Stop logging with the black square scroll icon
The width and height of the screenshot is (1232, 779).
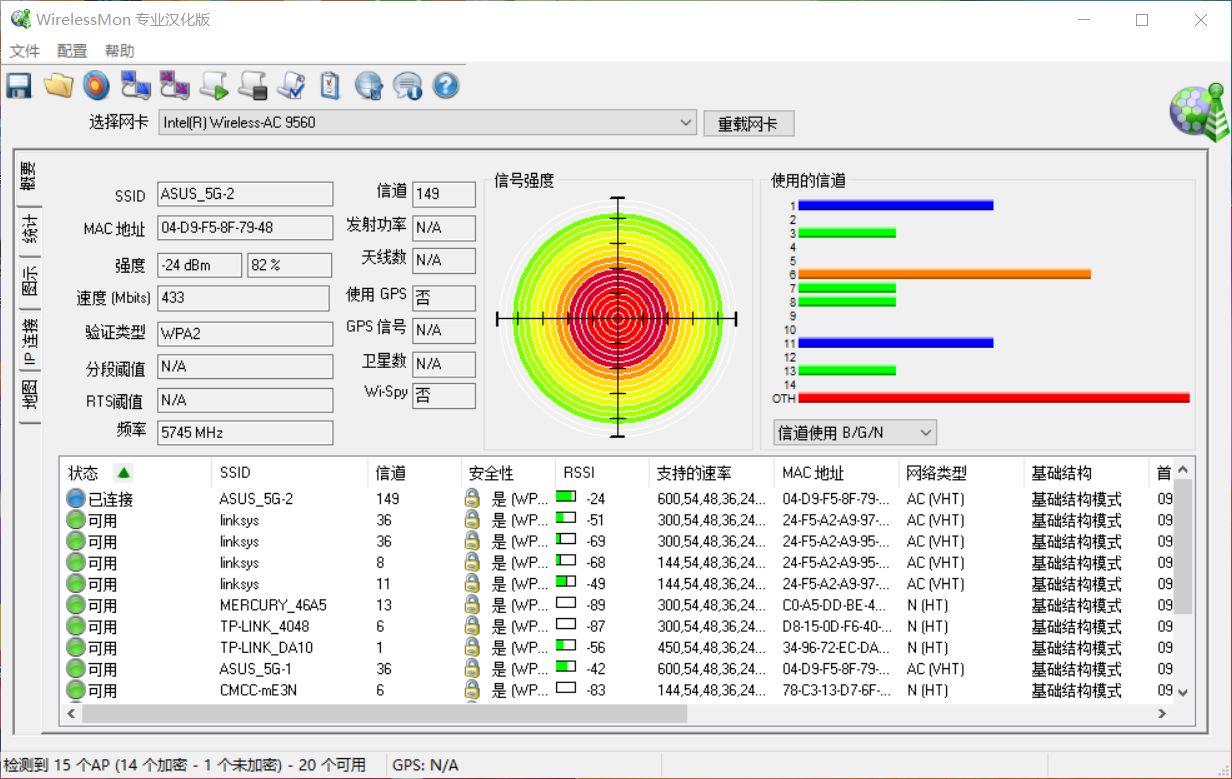tap(252, 86)
